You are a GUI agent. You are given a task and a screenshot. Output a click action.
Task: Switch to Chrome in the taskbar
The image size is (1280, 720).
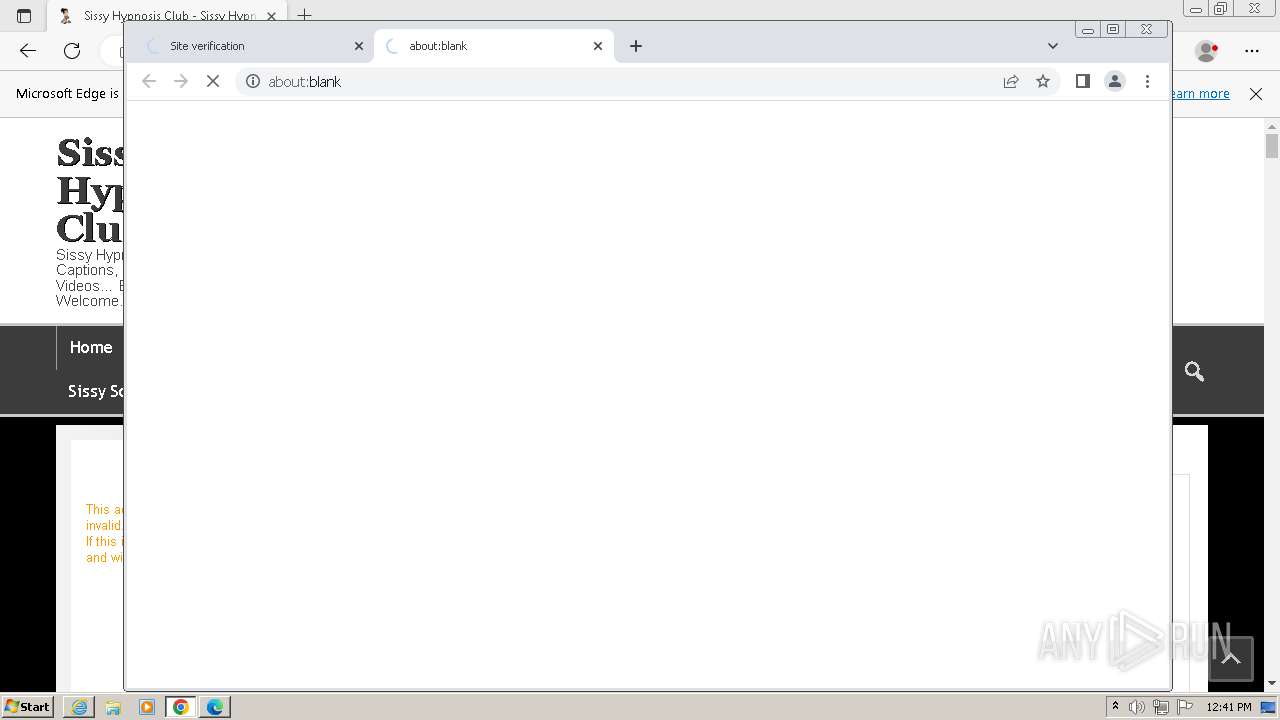(181, 707)
